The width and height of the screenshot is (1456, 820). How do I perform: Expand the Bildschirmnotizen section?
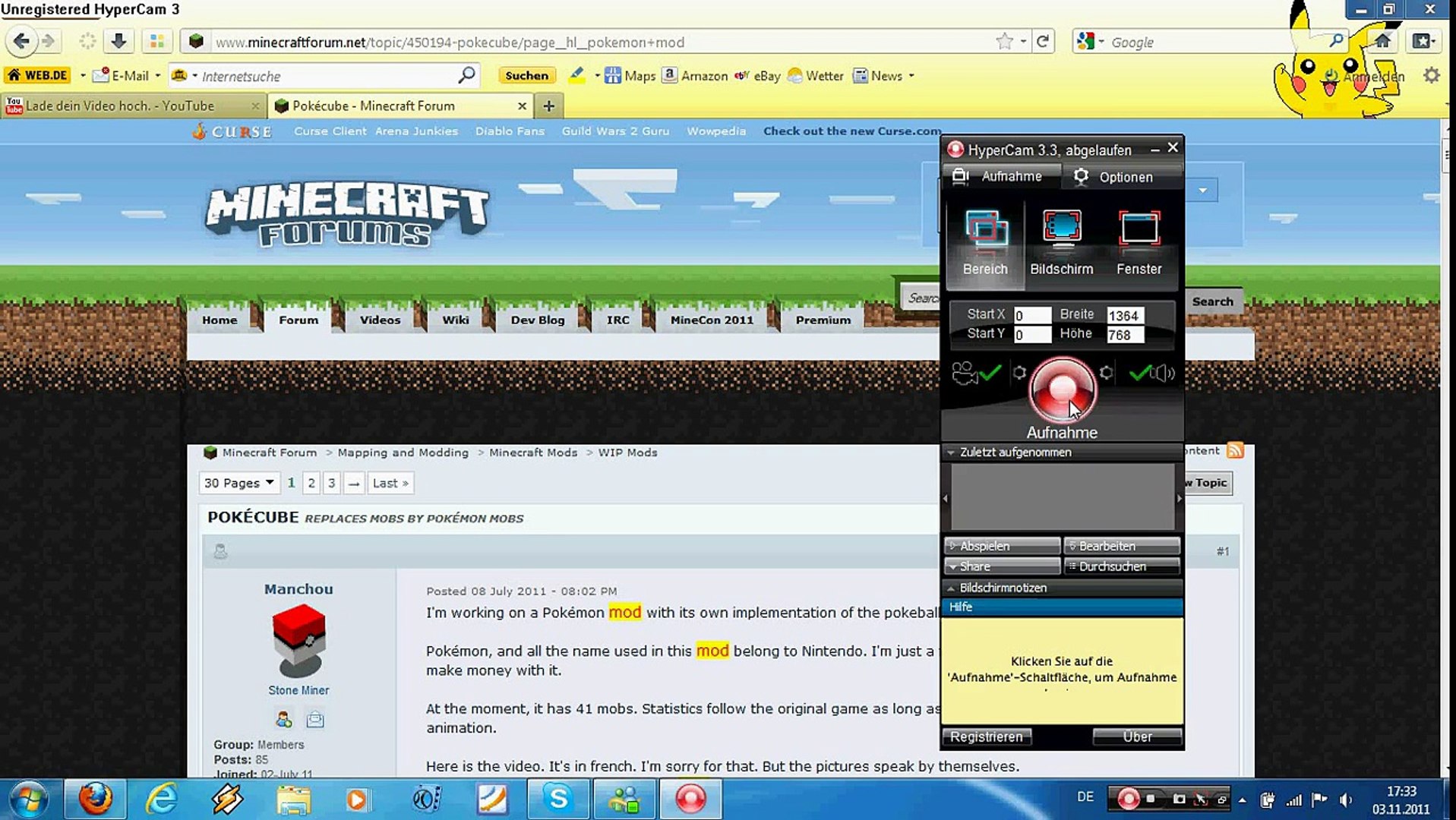(x=1062, y=588)
